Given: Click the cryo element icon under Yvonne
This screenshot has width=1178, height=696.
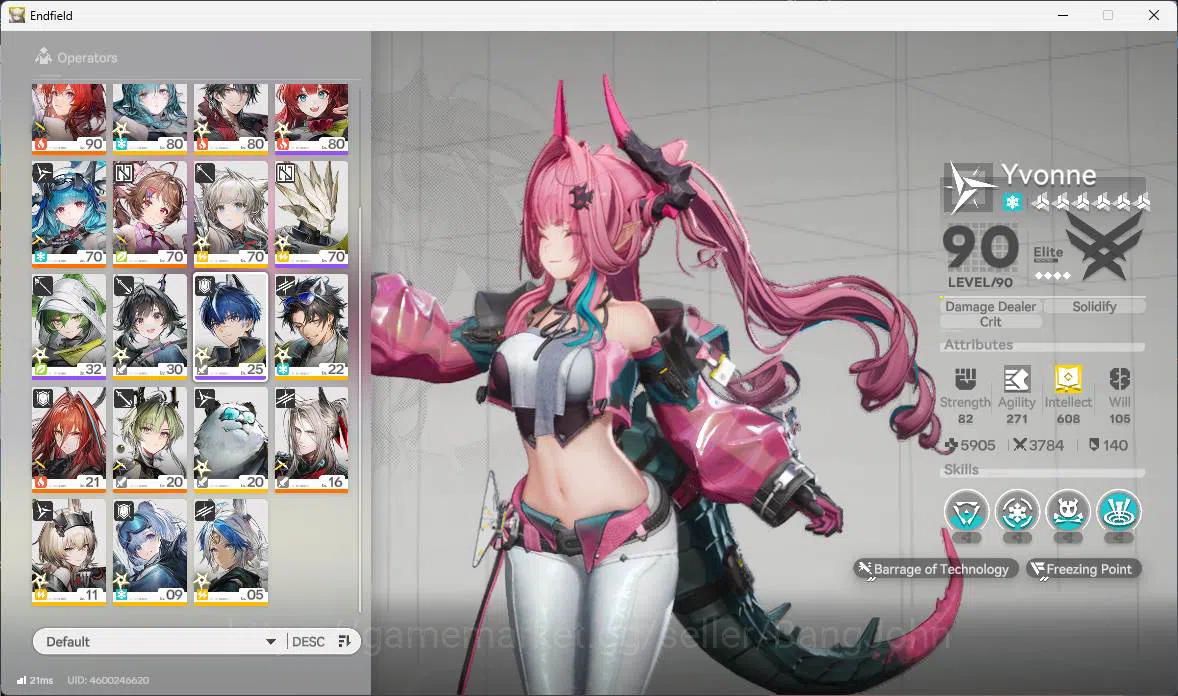Looking at the screenshot, I should click(1012, 202).
